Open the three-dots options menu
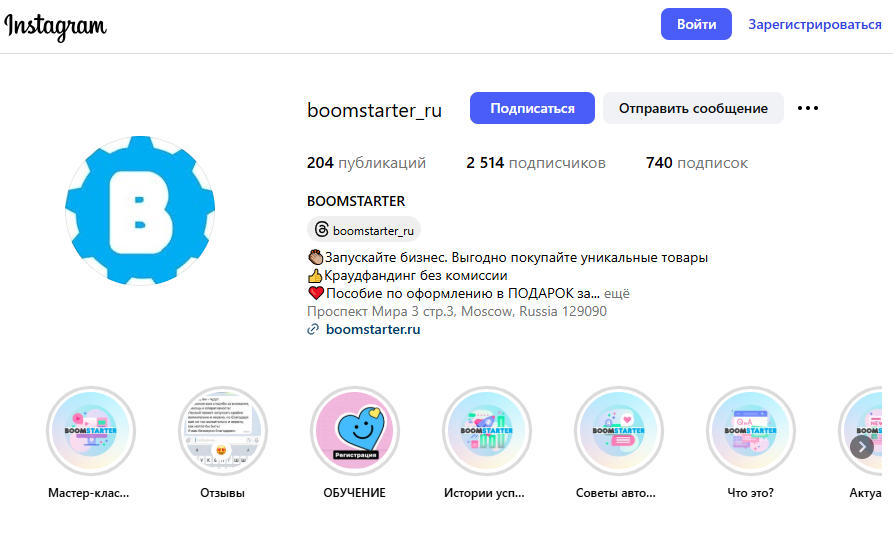 click(x=808, y=108)
